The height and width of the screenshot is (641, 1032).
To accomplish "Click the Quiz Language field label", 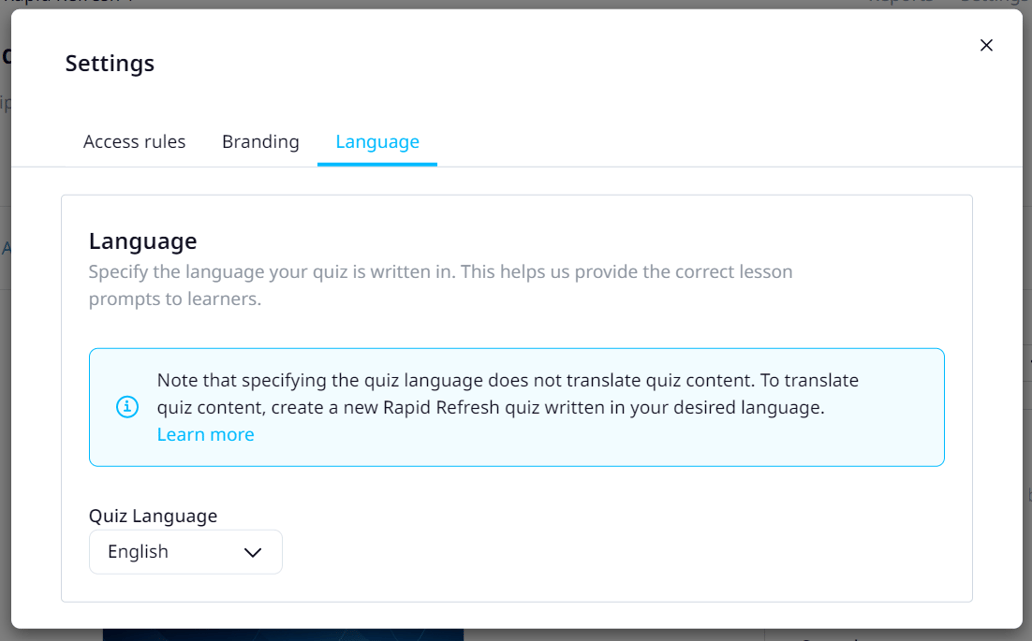I will point(152,515).
